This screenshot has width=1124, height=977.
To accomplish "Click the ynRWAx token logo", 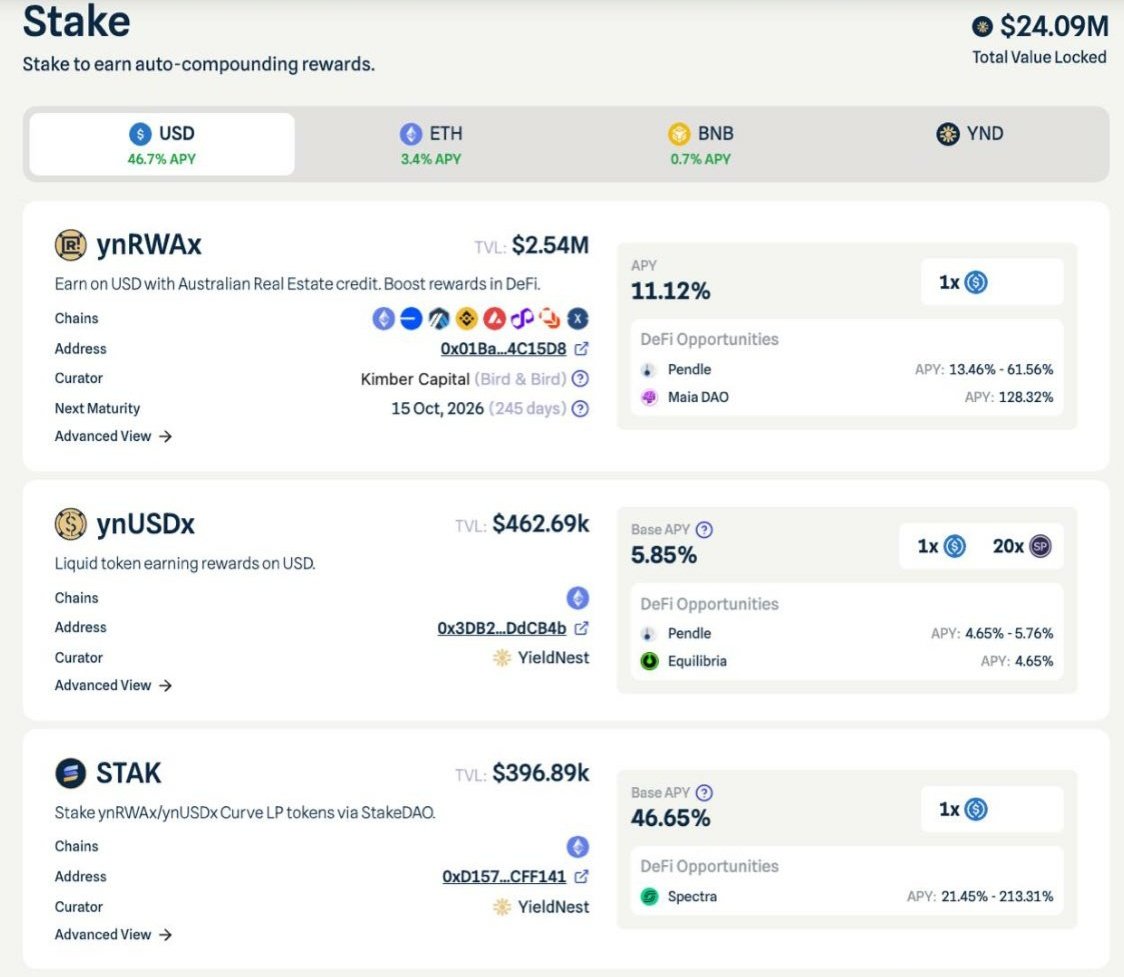I will pyautogui.click(x=70, y=244).
